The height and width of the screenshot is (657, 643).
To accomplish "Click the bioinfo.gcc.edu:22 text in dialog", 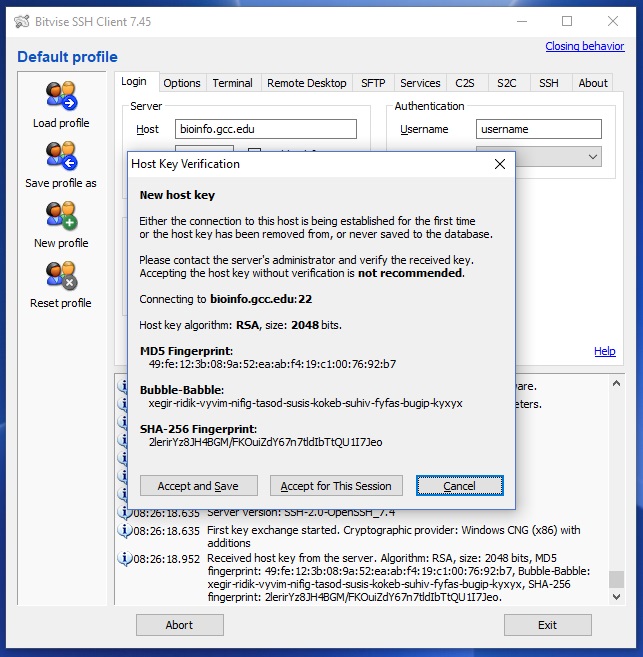I will tap(261, 299).
